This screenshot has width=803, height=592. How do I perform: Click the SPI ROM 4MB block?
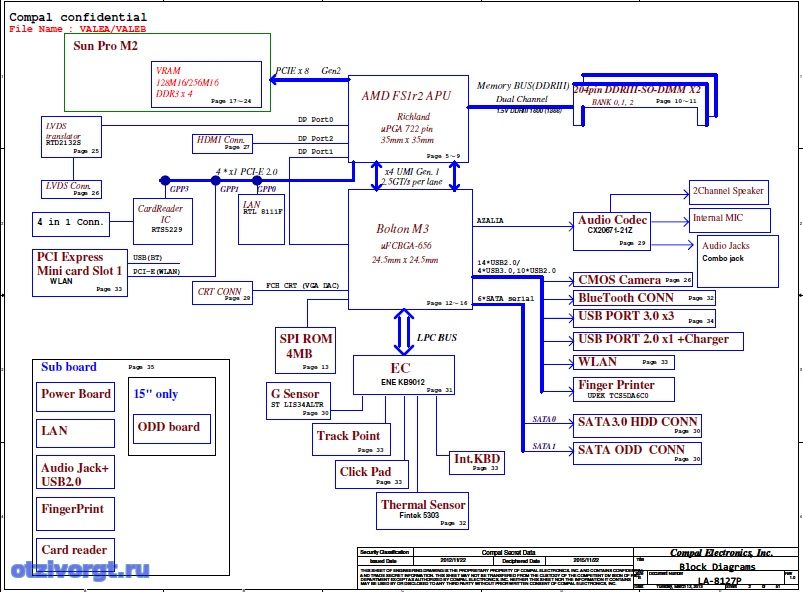(x=305, y=350)
